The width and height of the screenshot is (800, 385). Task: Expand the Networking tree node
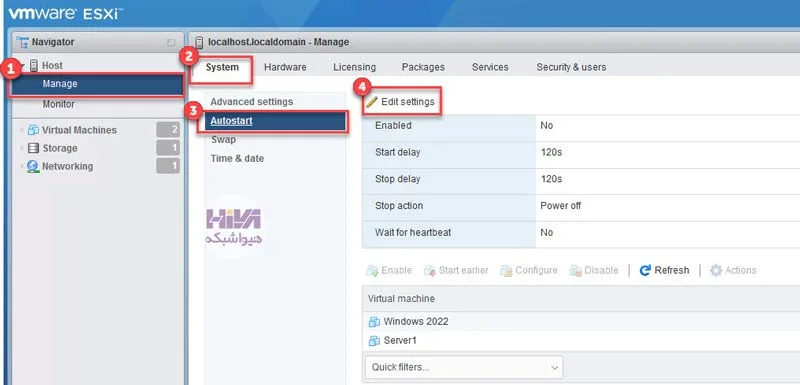[x=21, y=167]
